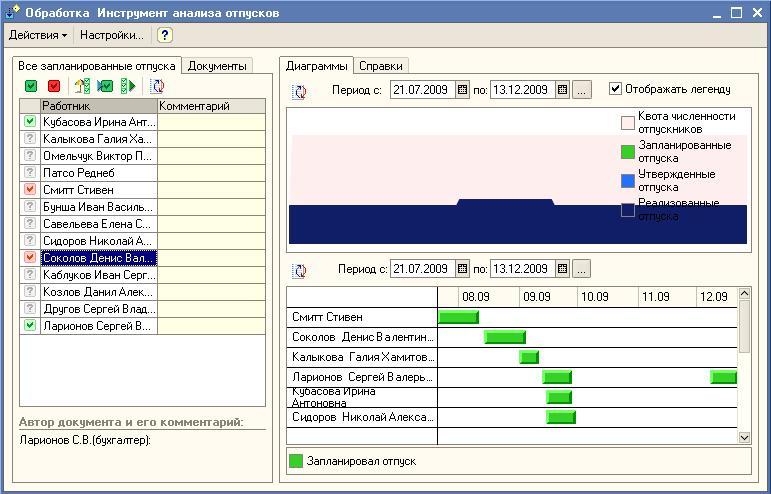Refresh the lower Gantt chart with its reload icon
Viewport: 771px width, 494px height.
pos(299,270)
